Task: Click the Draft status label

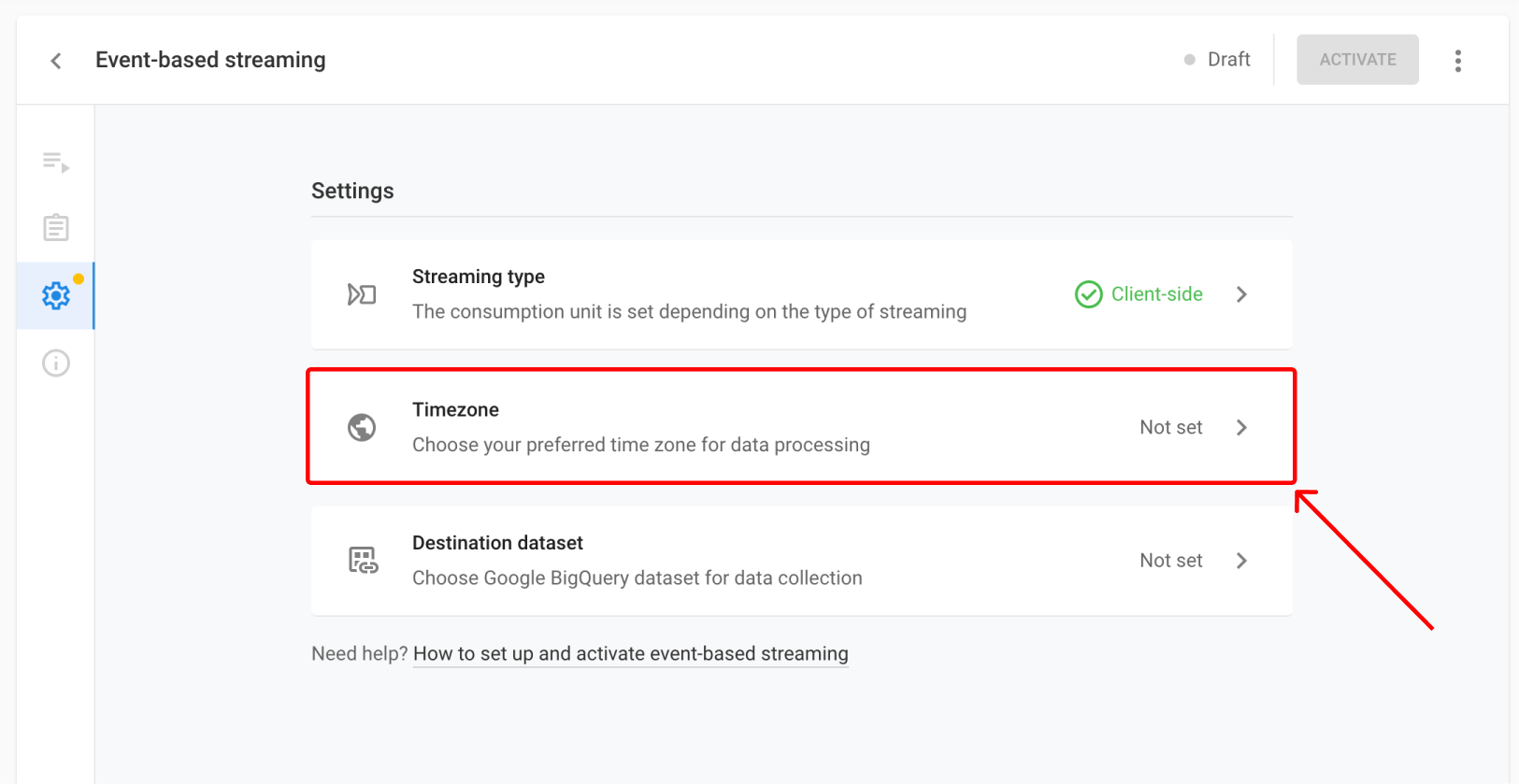Action: point(1228,60)
